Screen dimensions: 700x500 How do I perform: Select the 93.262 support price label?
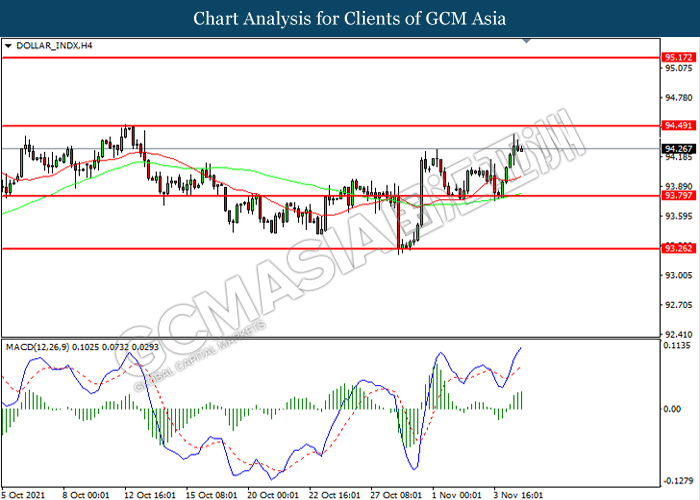tap(679, 248)
